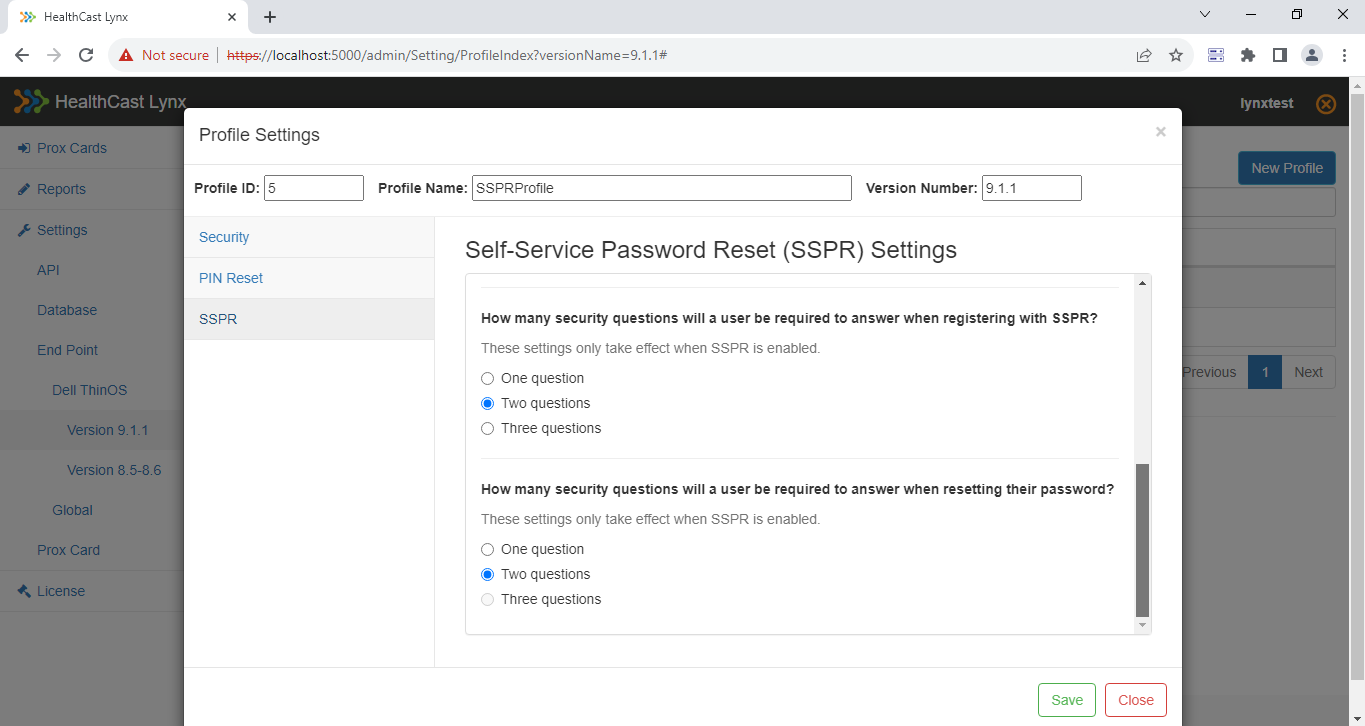Viewport: 1365px width, 726px height.
Task: Click the Prox Cards sign-in icon
Action: pyautogui.click(x=24, y=148)
